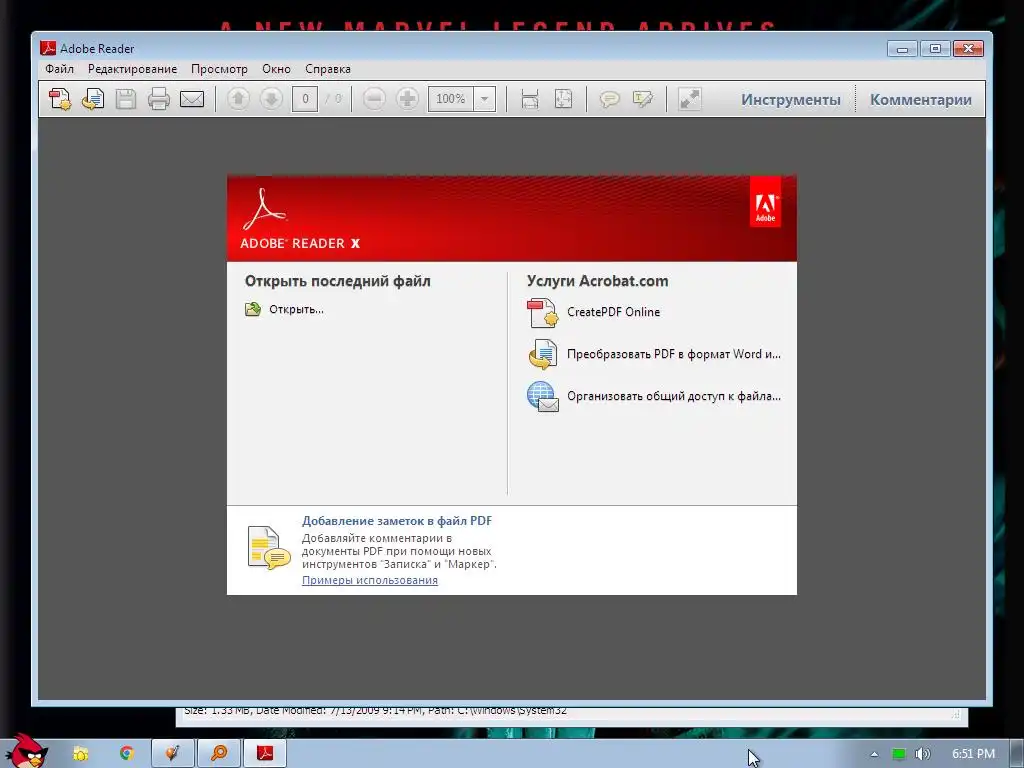Open the Окно menu
The height and width of the screenshot is (768, 1024).
point(276,69)
